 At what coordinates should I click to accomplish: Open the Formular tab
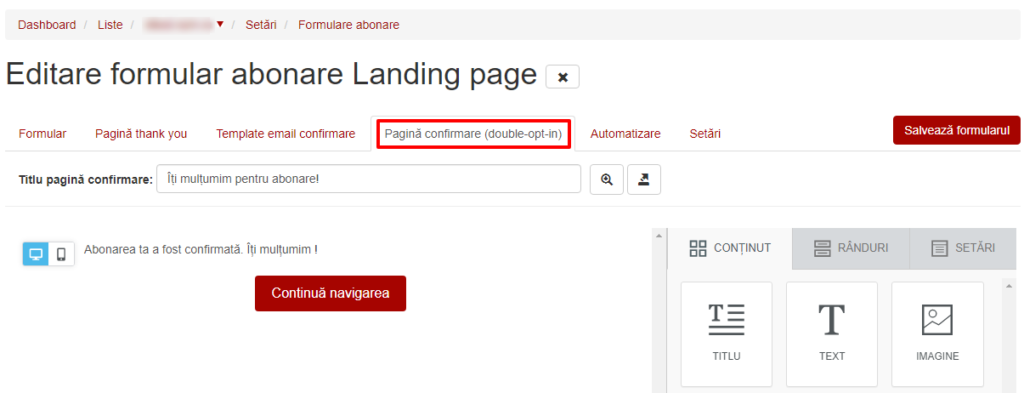point(42,134)
